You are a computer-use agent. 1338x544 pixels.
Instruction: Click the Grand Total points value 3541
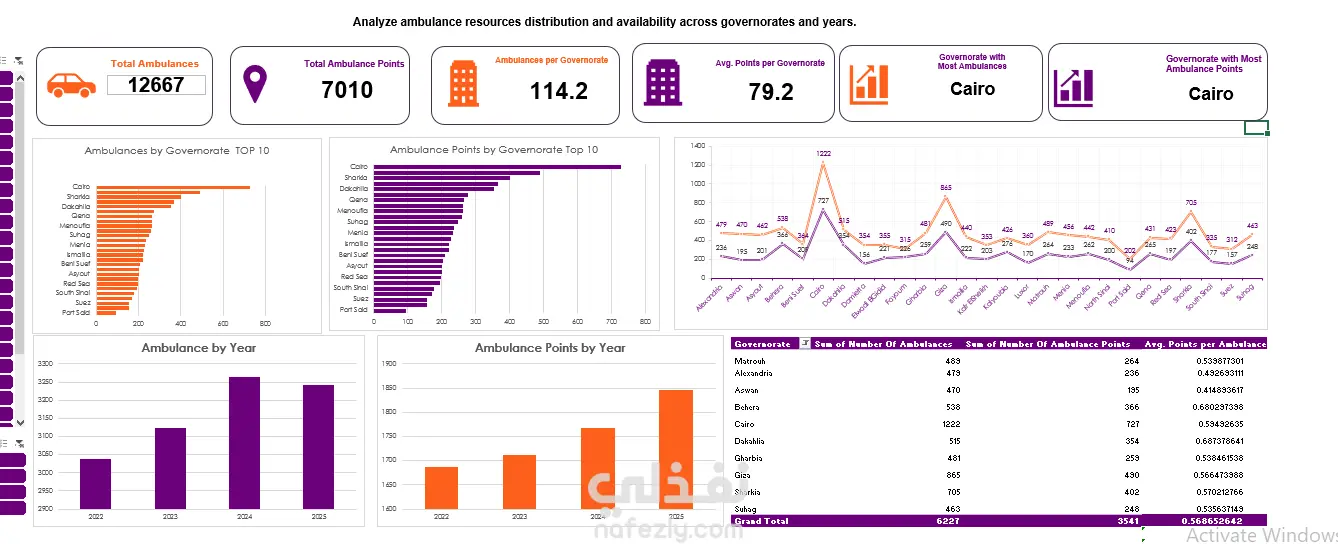(1128, 521)
